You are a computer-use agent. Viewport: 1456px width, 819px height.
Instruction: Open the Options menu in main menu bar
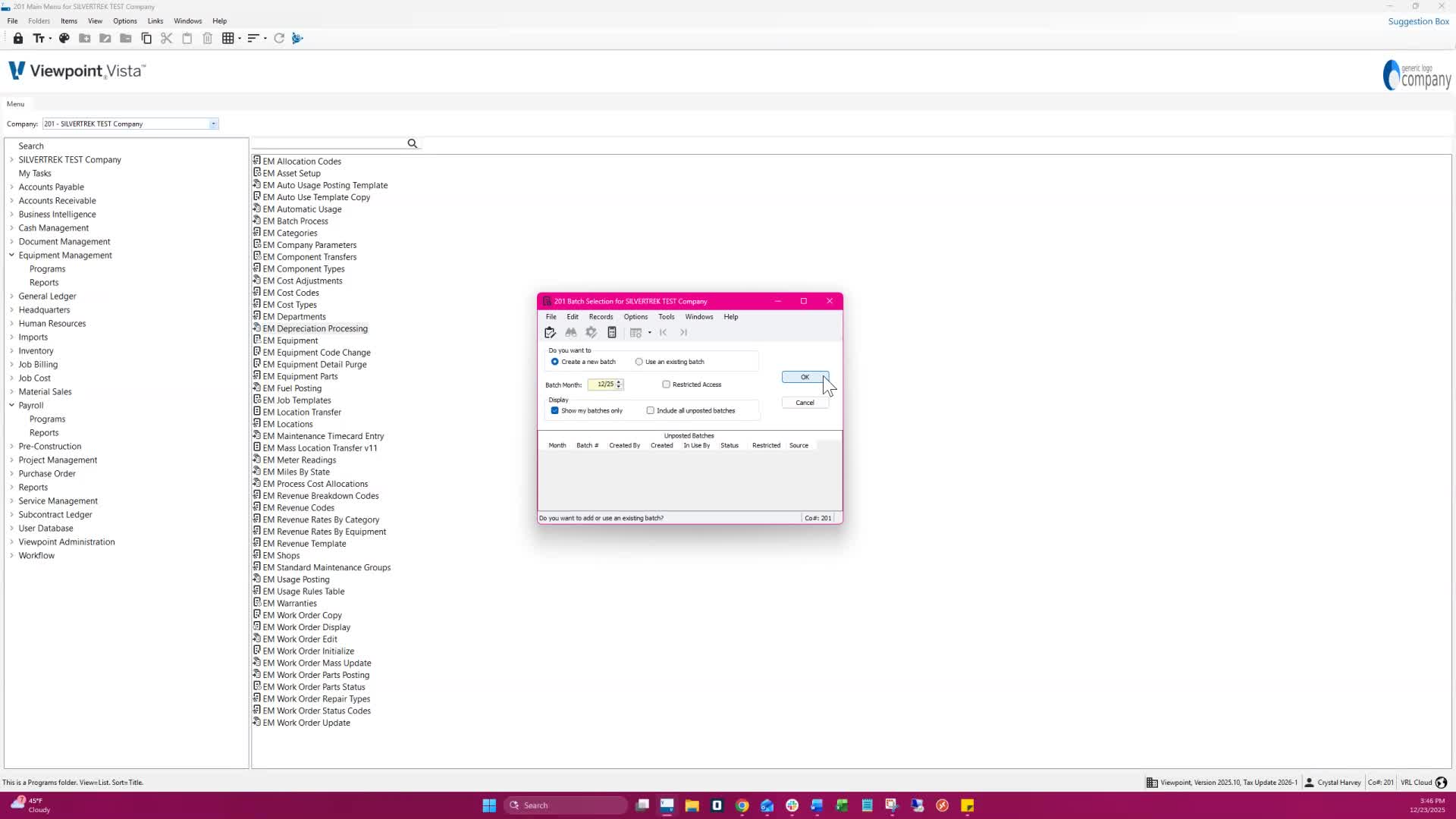[125, 21]
